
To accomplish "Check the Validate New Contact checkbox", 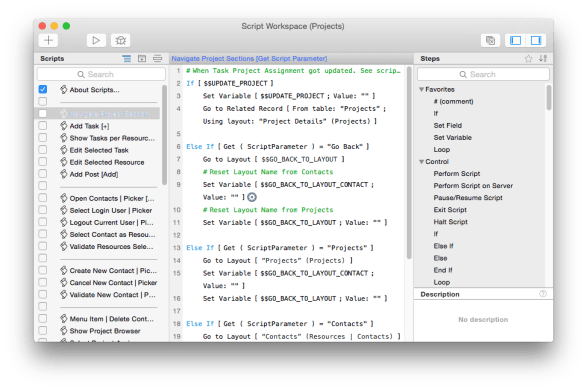I will tap(43, 295).
